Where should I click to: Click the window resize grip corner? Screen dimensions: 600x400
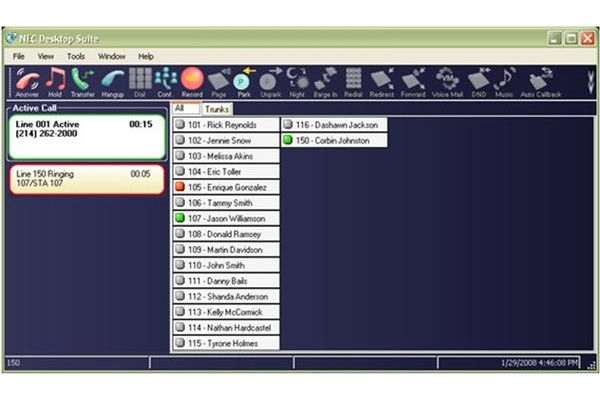point(591,365)
